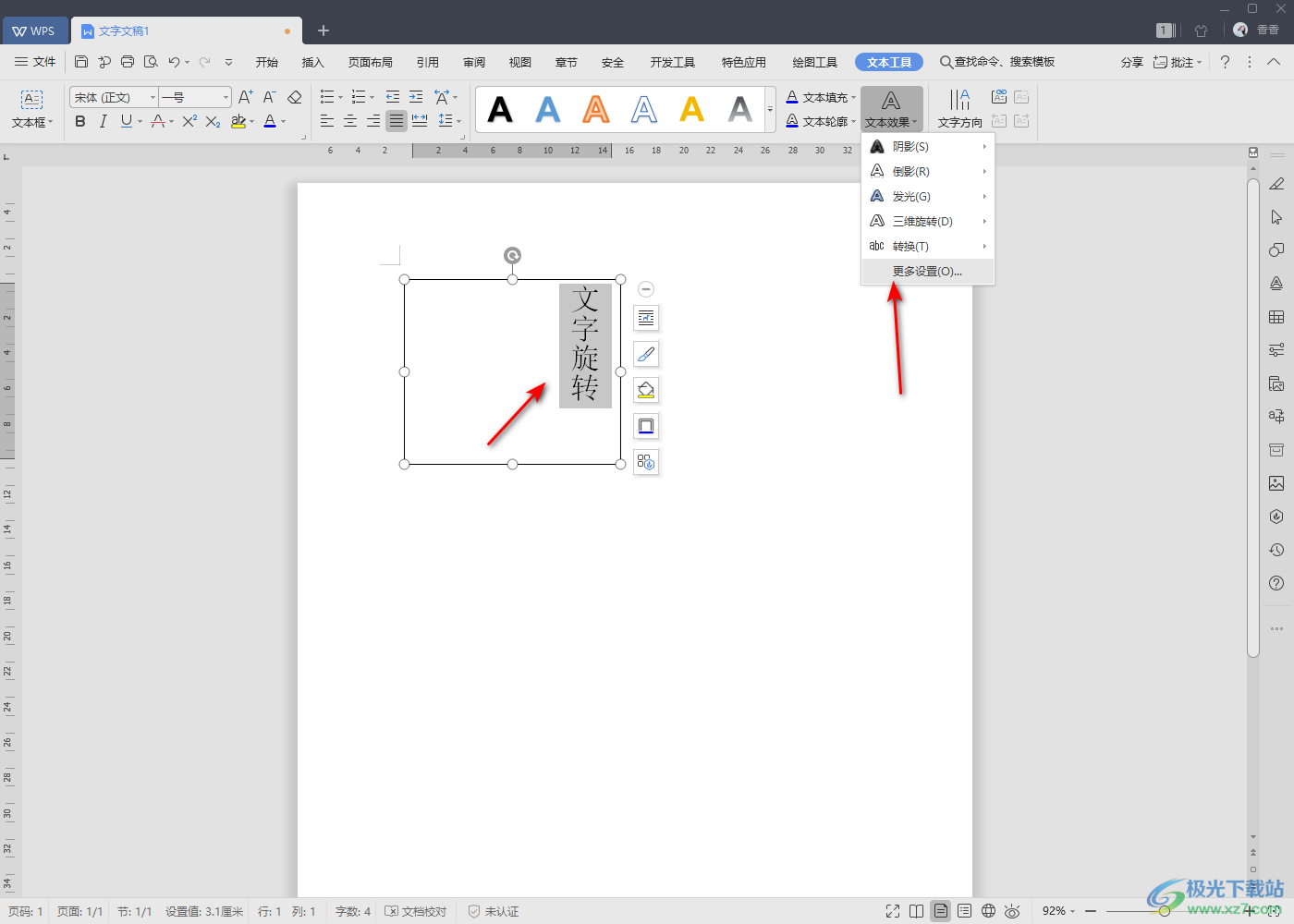
Task: Click 未认证 in status bar
Action: [494, 911]
